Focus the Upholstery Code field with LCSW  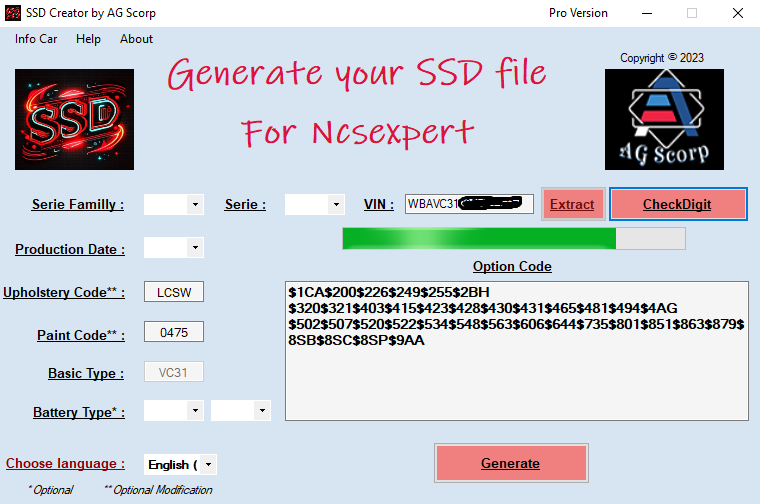pyautogui.click(x=174, y=292)
